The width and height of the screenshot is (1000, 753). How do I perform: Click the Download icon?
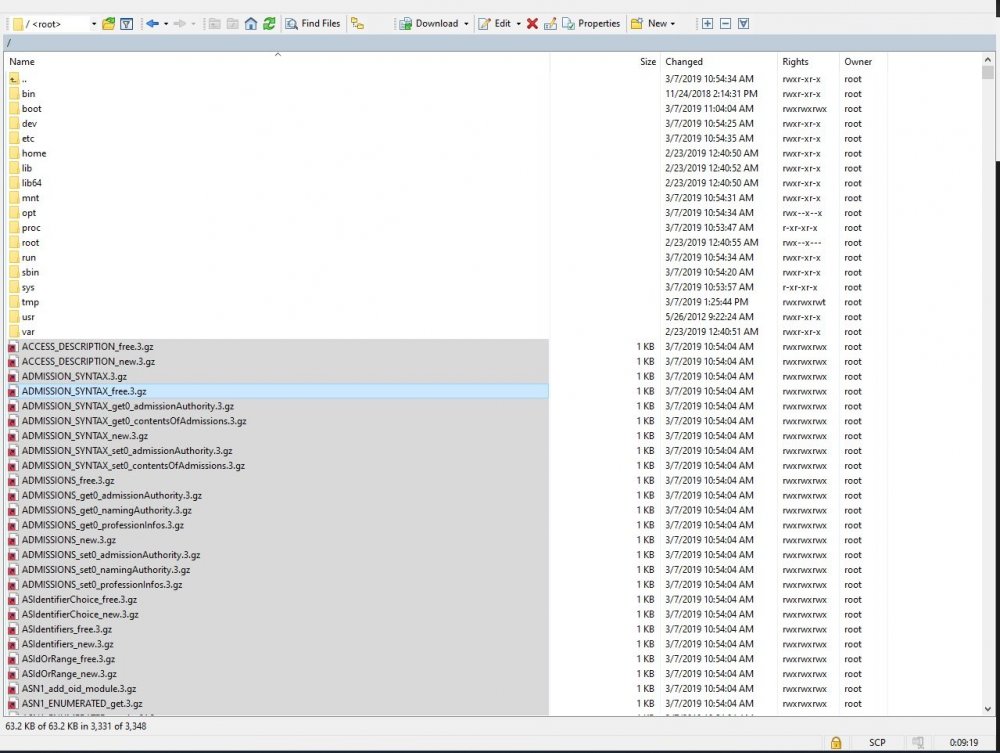point(405,24)
